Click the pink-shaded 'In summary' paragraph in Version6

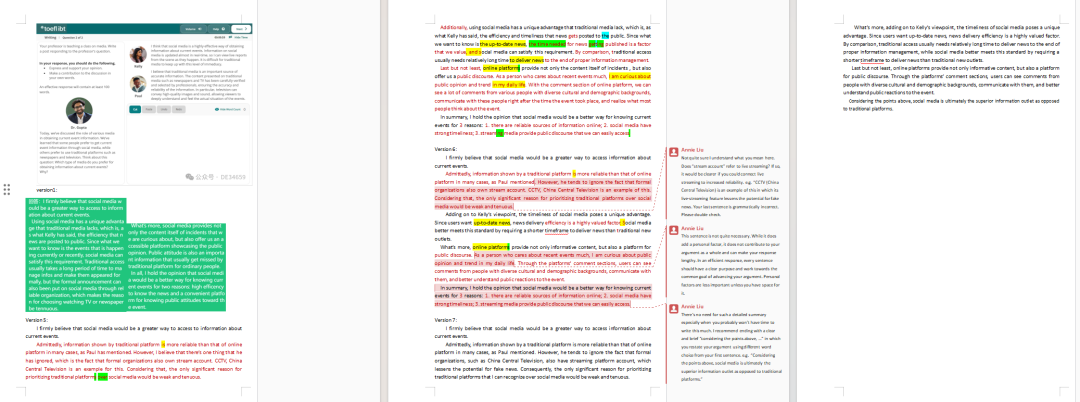543,296
